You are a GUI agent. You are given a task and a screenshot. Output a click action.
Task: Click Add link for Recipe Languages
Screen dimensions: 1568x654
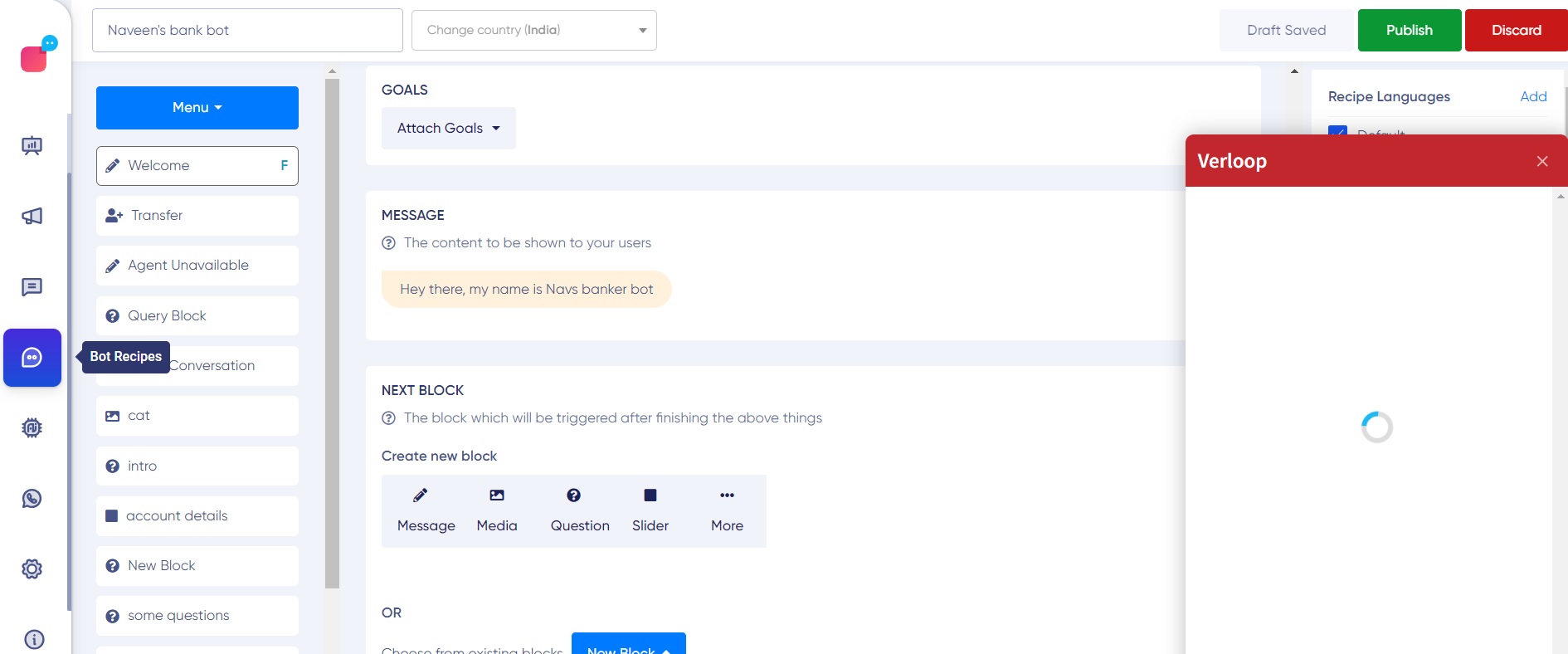(x=1532, y=97)
